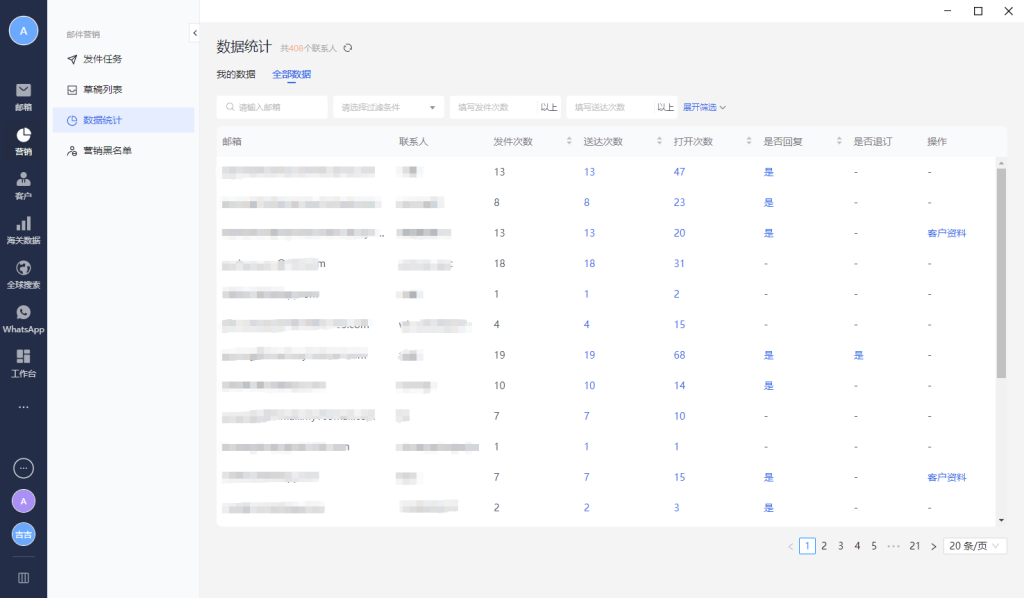
Task: Open the 20 条/页 page size dropdown
Action: (x=975, y=546)
